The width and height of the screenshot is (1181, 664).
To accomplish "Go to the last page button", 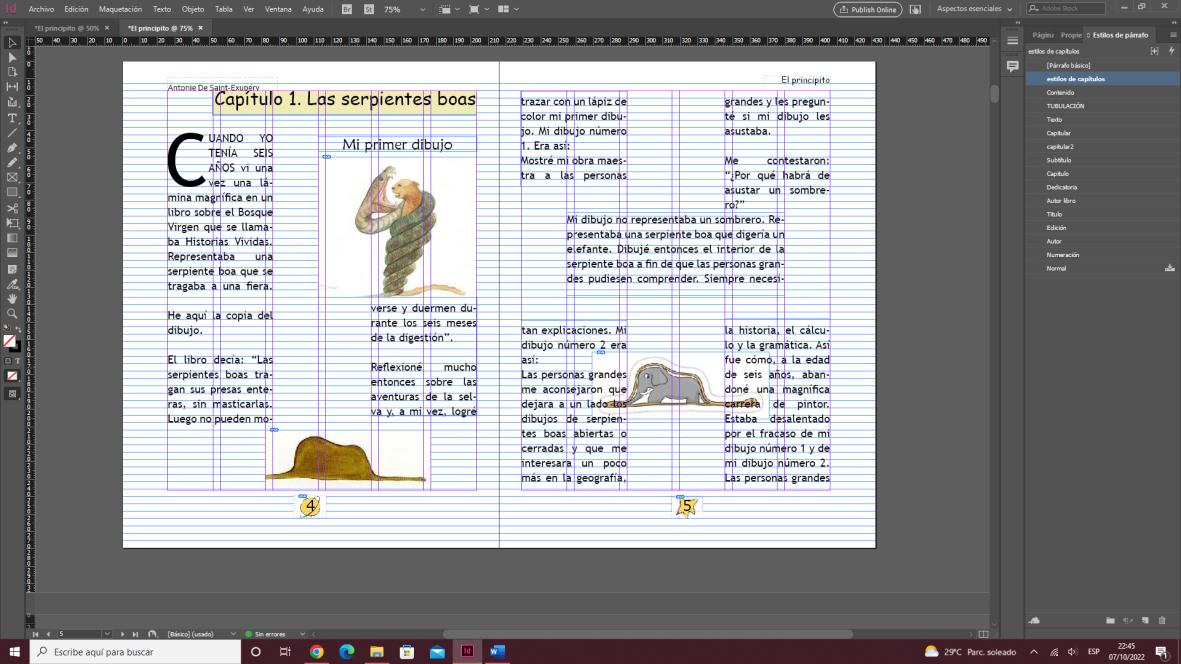I will (x=136, y=634).
